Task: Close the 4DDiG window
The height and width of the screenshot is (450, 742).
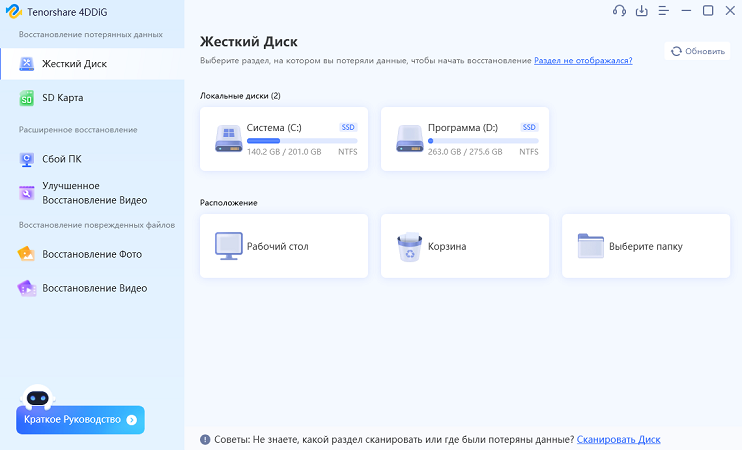Action: pyautogui.click(x=730, y=10)
